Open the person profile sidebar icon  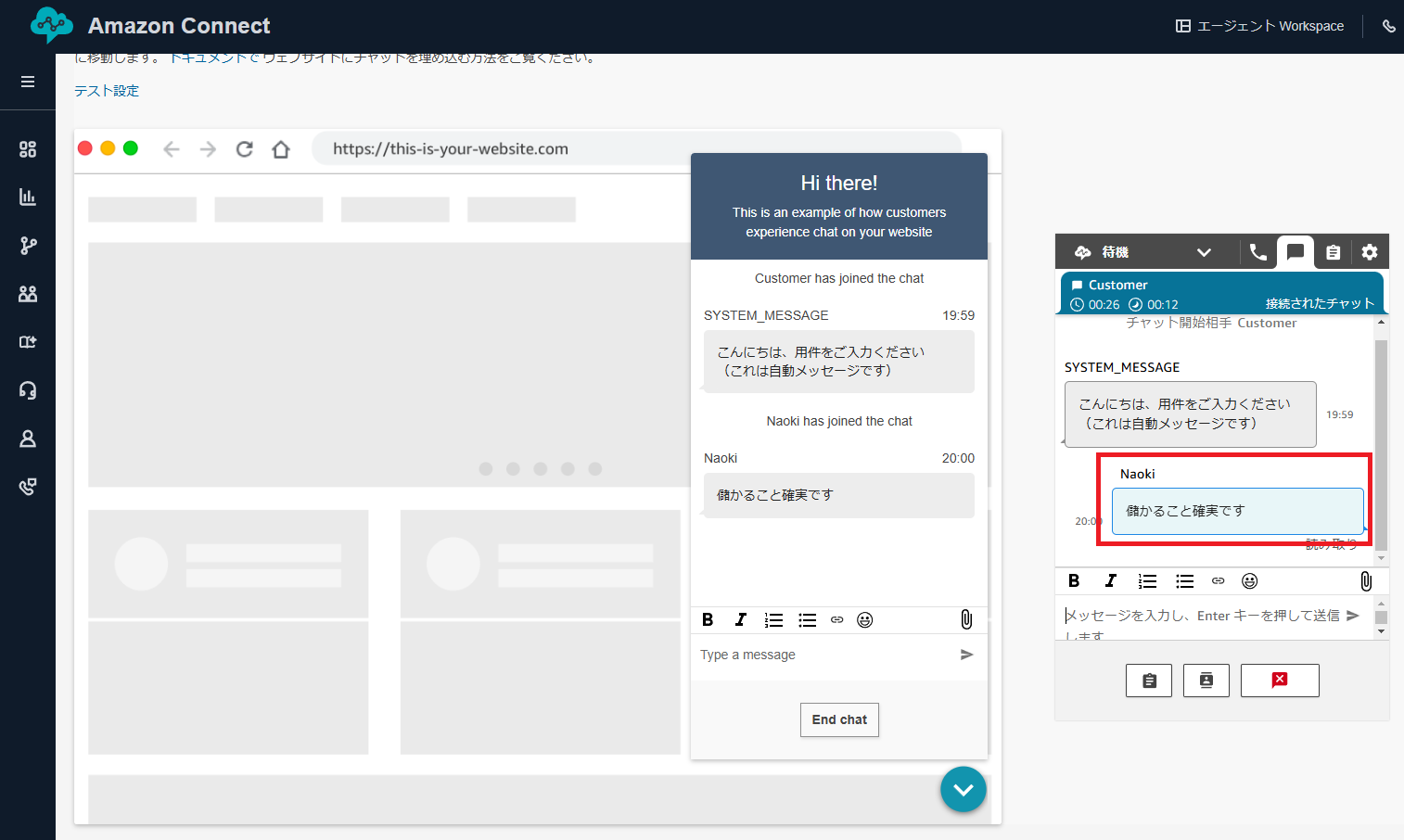coord(28,439)
